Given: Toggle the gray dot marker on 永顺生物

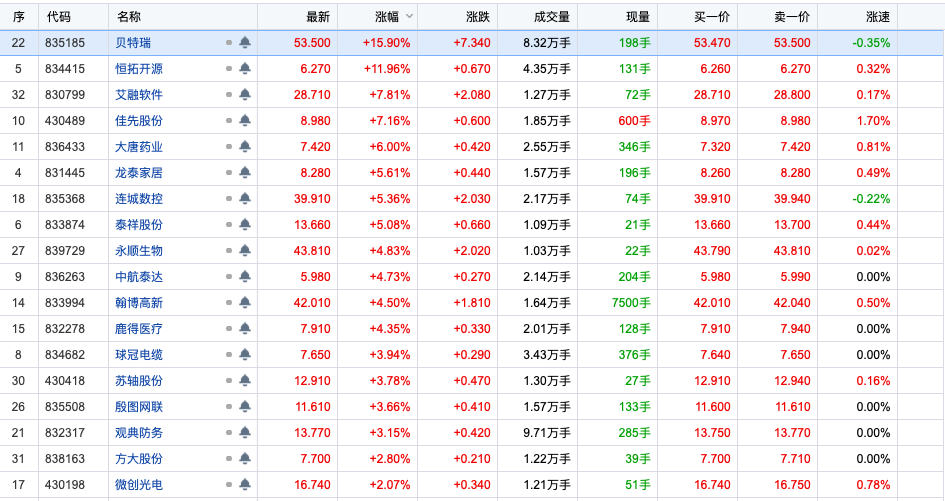Looking at the screenshot, I should (229, 251).
